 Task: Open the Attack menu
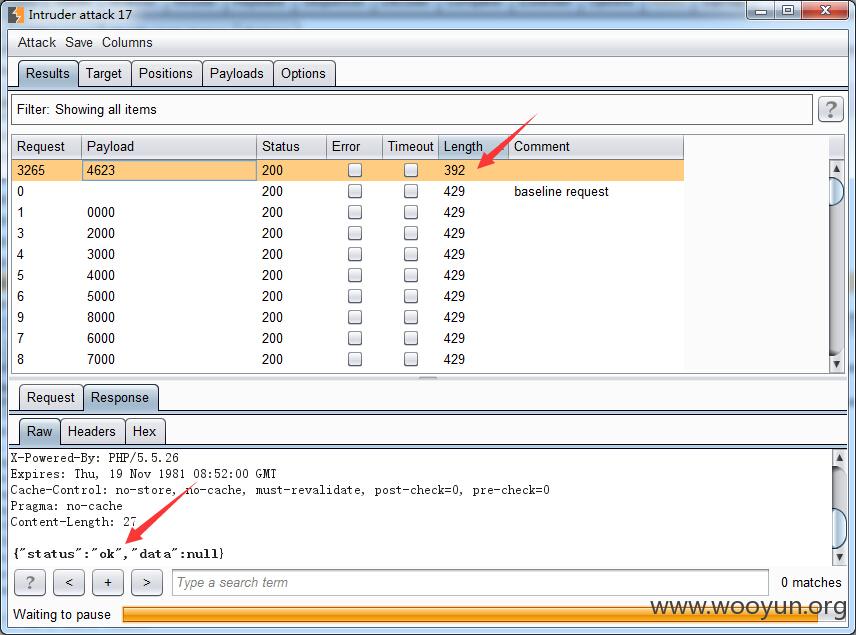pos(37,43)
